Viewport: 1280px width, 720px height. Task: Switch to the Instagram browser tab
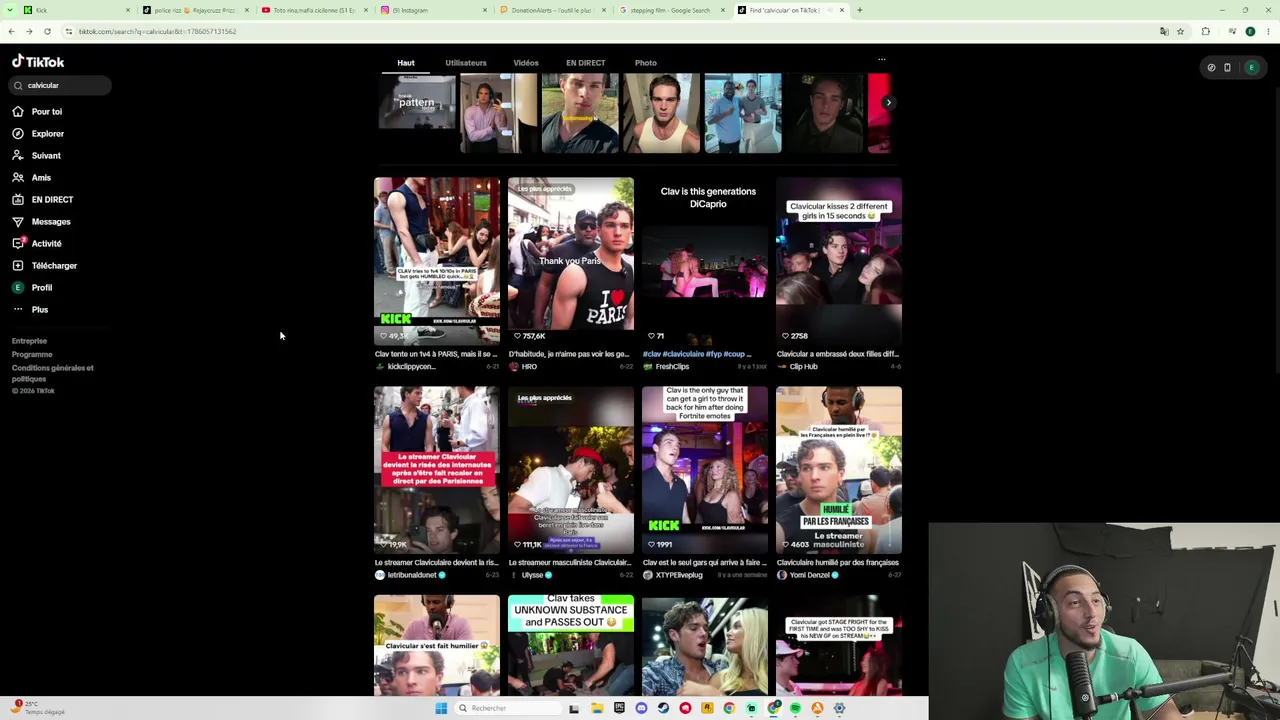(x=434, y=10)
